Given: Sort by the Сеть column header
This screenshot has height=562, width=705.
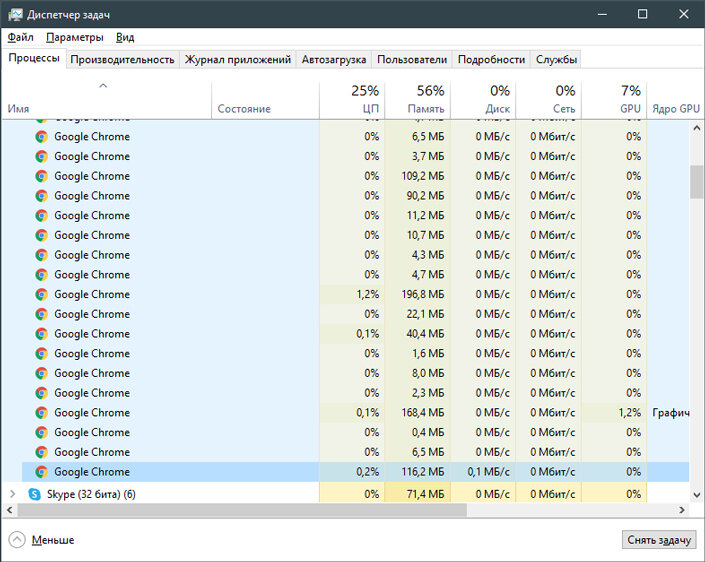Looking at the screenshot, I should pos(549,100).
